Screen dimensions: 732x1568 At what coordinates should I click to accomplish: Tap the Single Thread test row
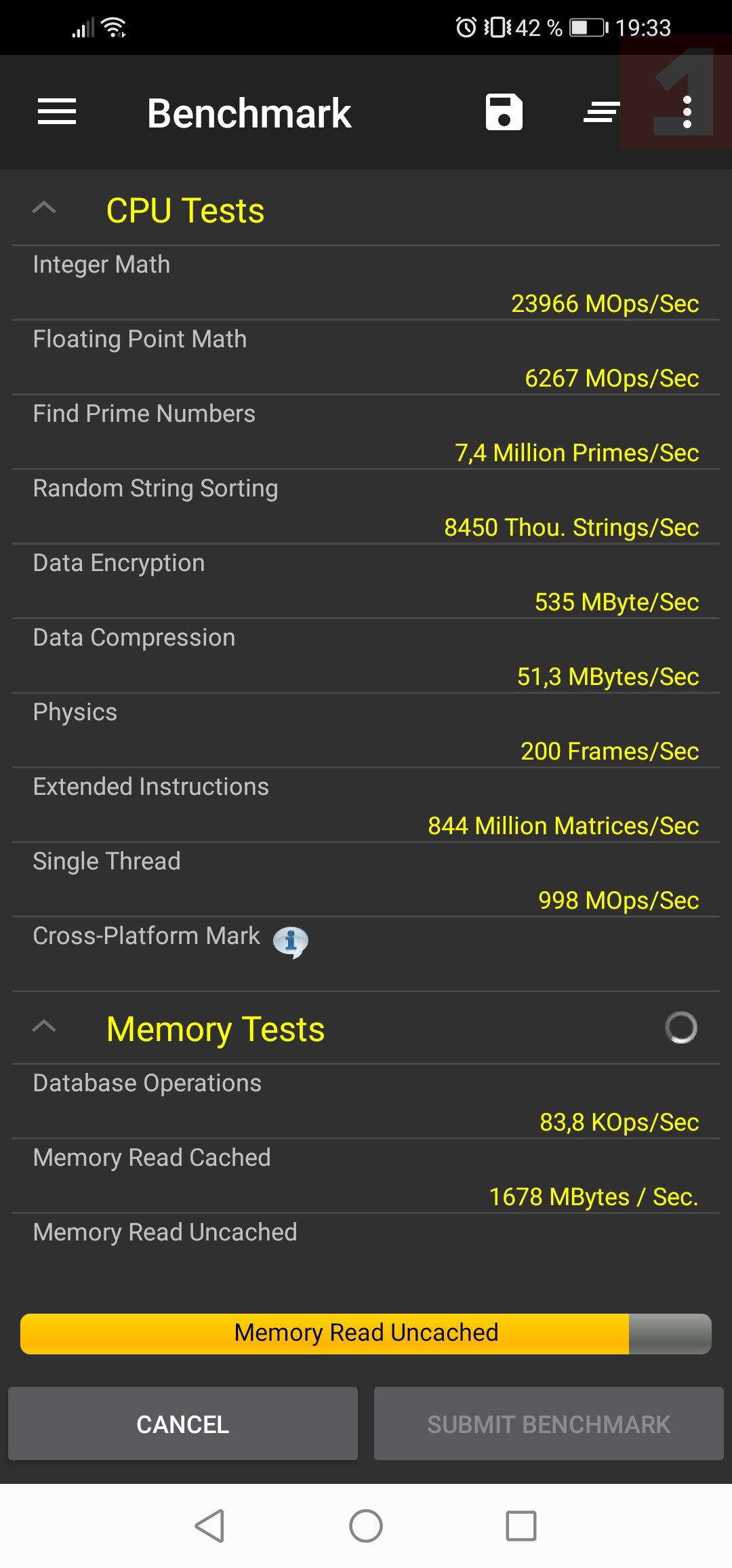366,880
